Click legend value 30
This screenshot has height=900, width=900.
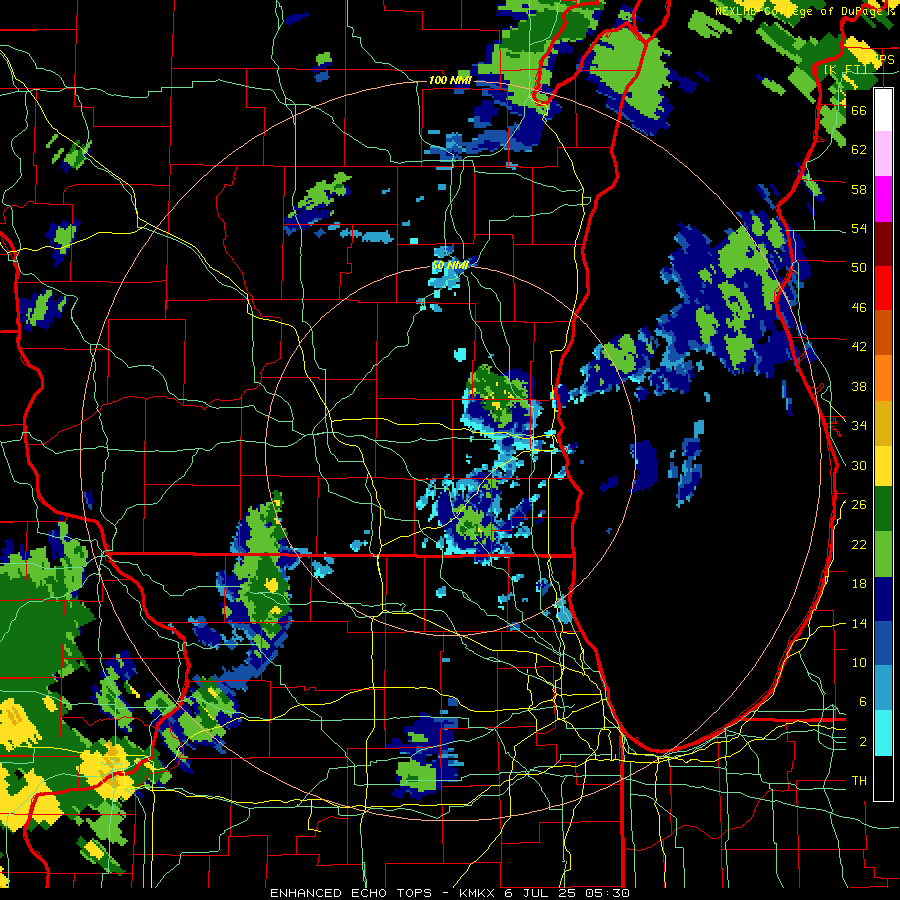[x=859, y=465]
